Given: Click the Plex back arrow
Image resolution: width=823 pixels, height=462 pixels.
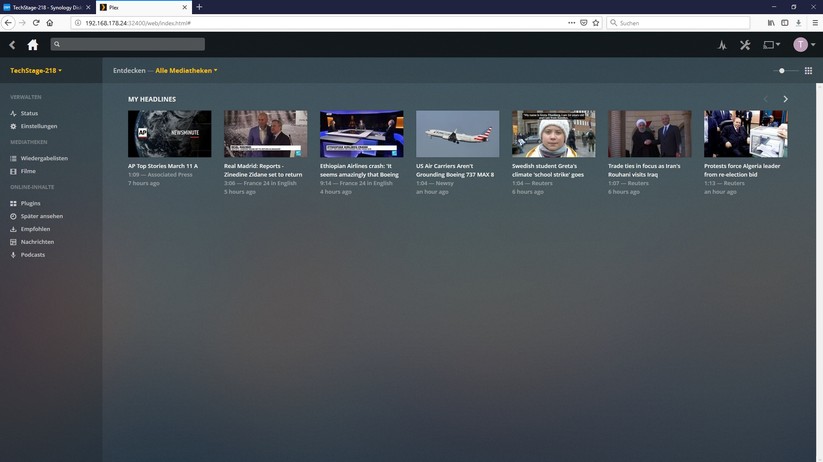Looking at the screenshot, I should point(13,45).
